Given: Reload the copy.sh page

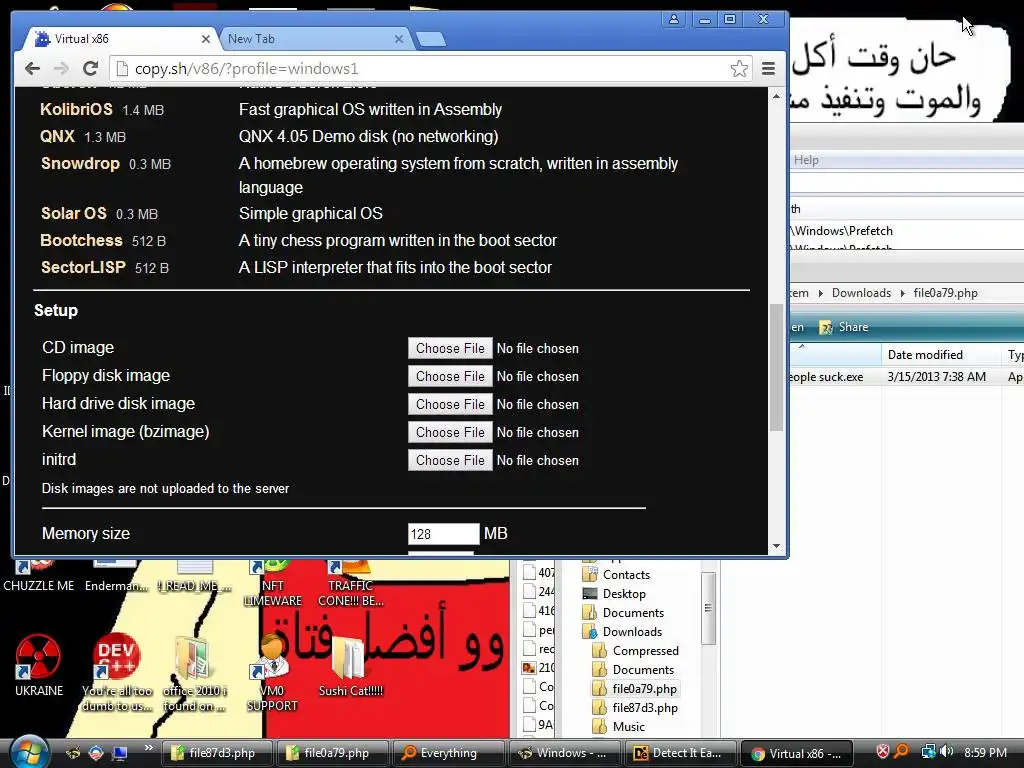Looking at the screenshot, I should (91, 68).
